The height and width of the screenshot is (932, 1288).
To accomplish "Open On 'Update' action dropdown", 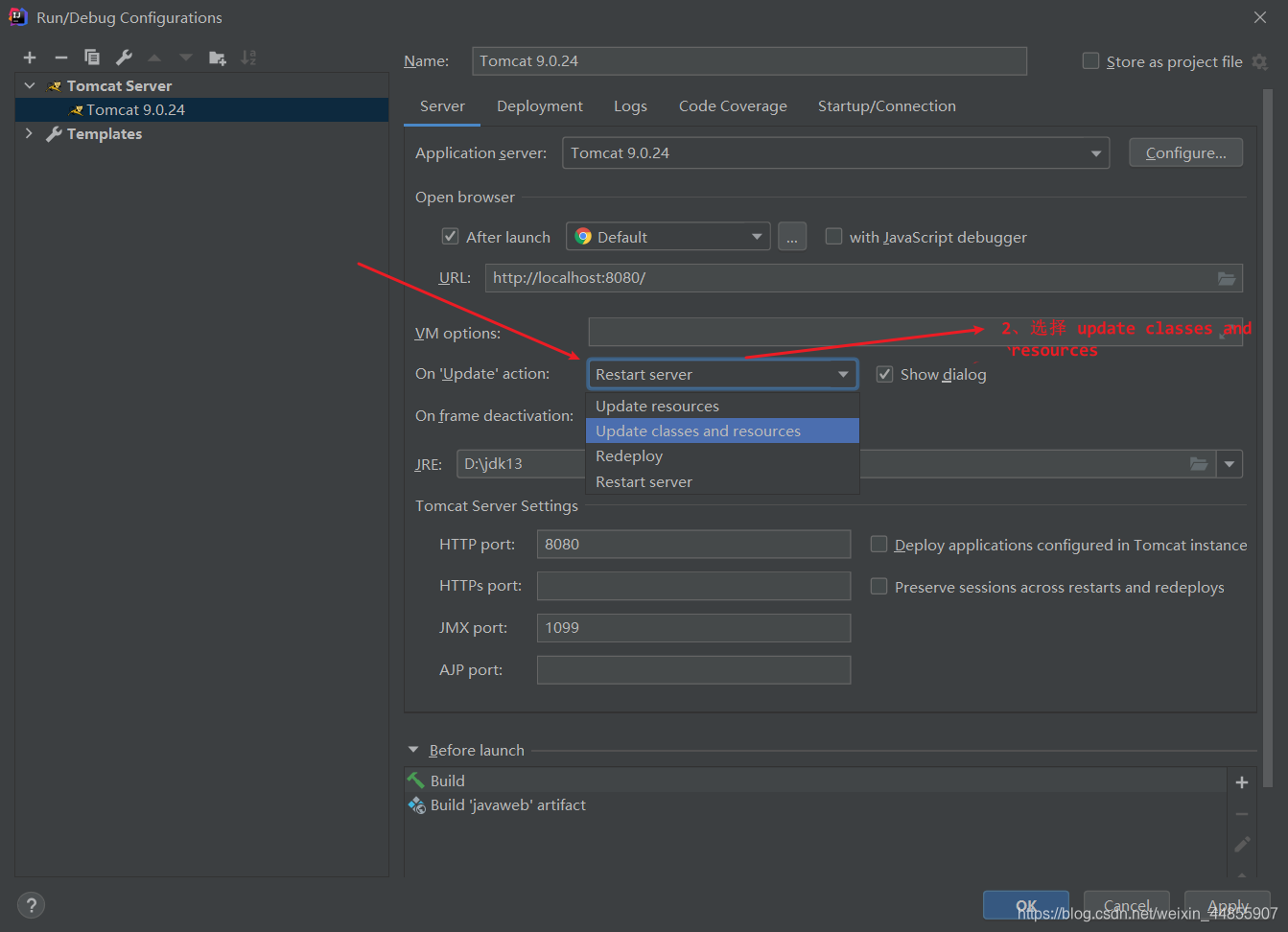I will 722,374.
